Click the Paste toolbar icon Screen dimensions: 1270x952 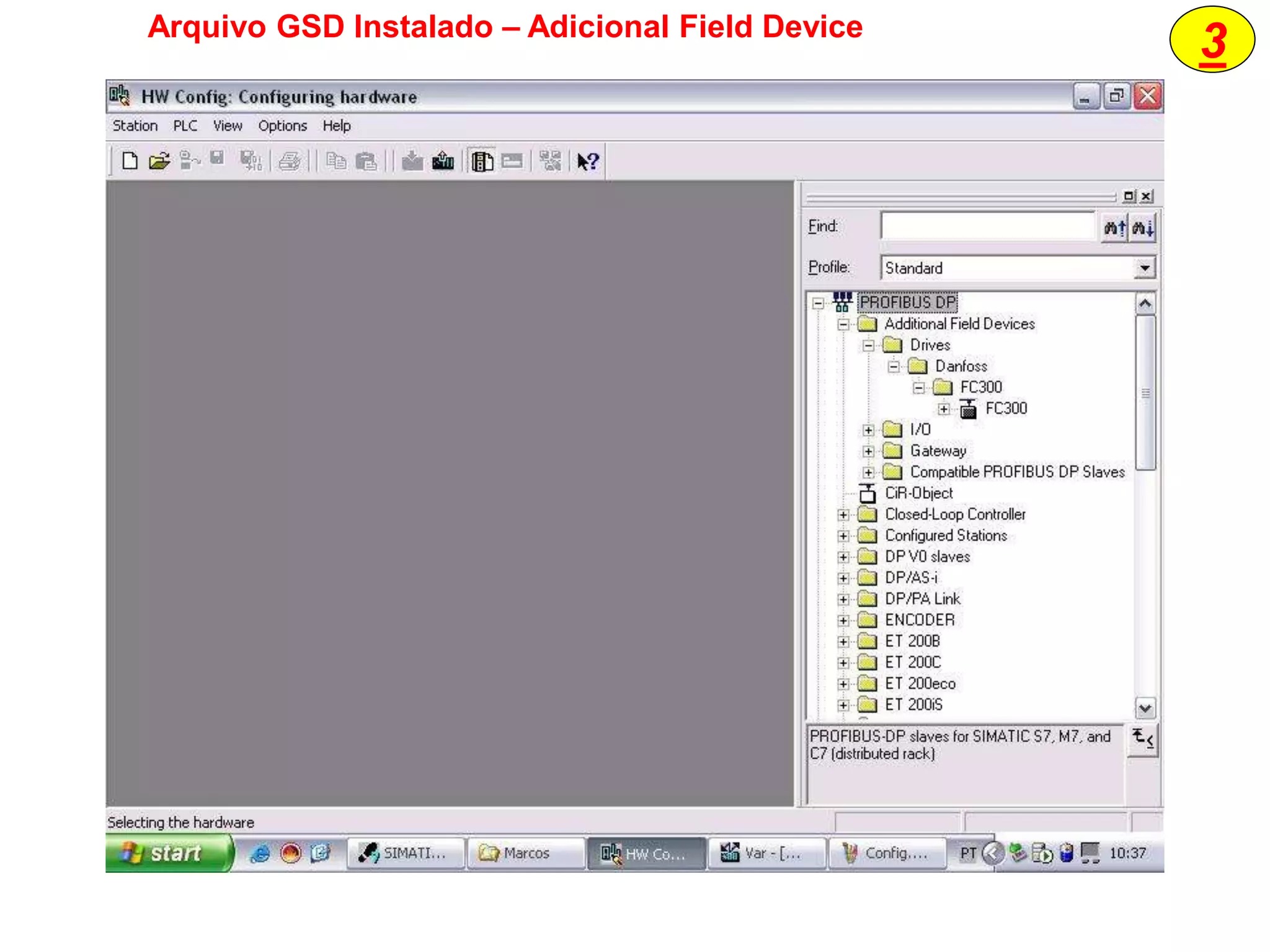click(x=366, y=162)
